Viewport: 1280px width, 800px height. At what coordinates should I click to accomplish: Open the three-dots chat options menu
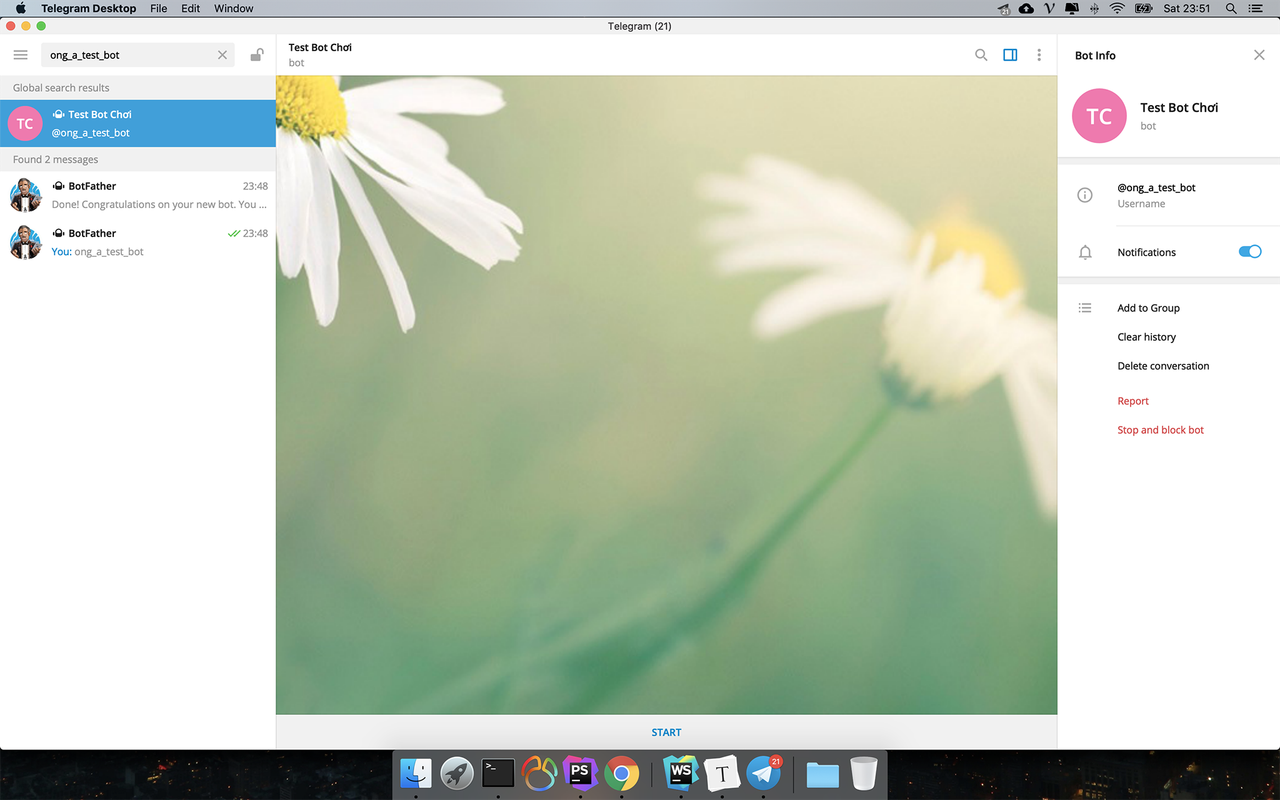[x=1039, y=55]
